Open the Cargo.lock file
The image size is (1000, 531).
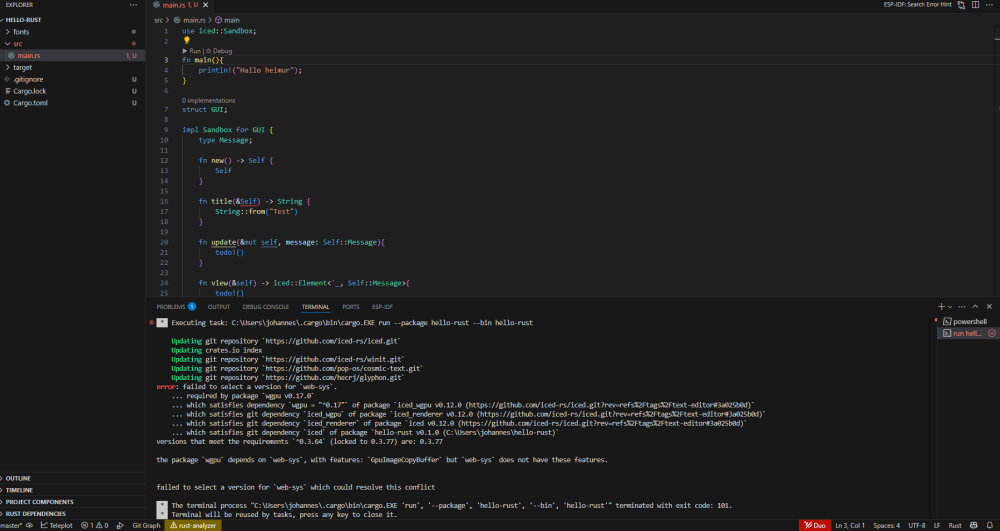(29, 91)
